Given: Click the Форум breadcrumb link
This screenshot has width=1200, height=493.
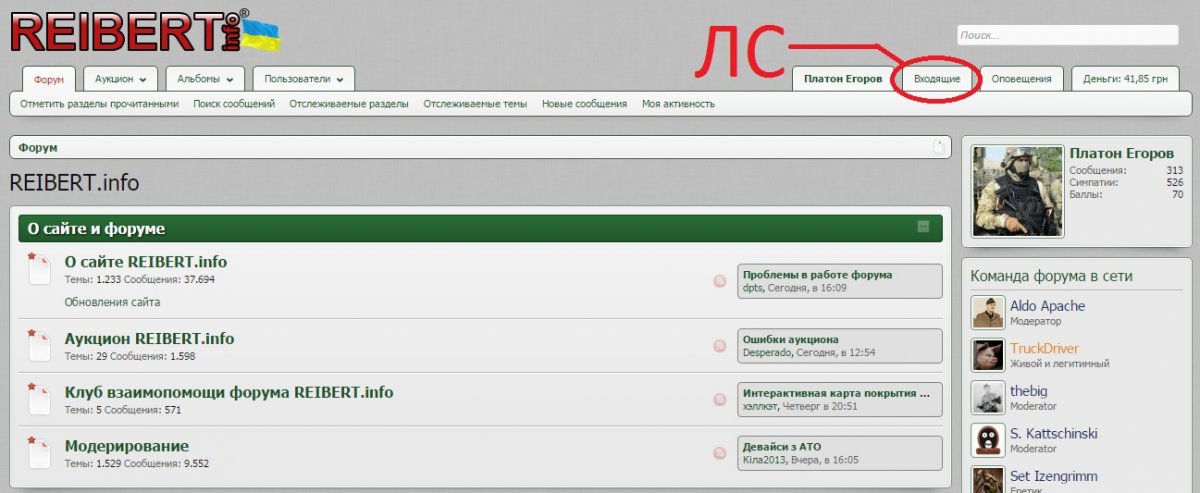Looking at the screenshot, I should coord(38,147).
